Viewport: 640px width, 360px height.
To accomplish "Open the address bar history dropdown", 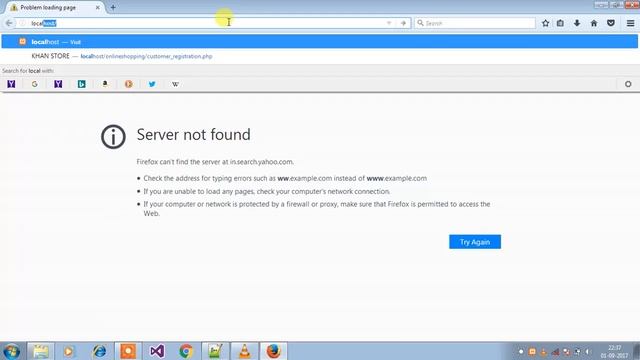I will tap(389, 23).
